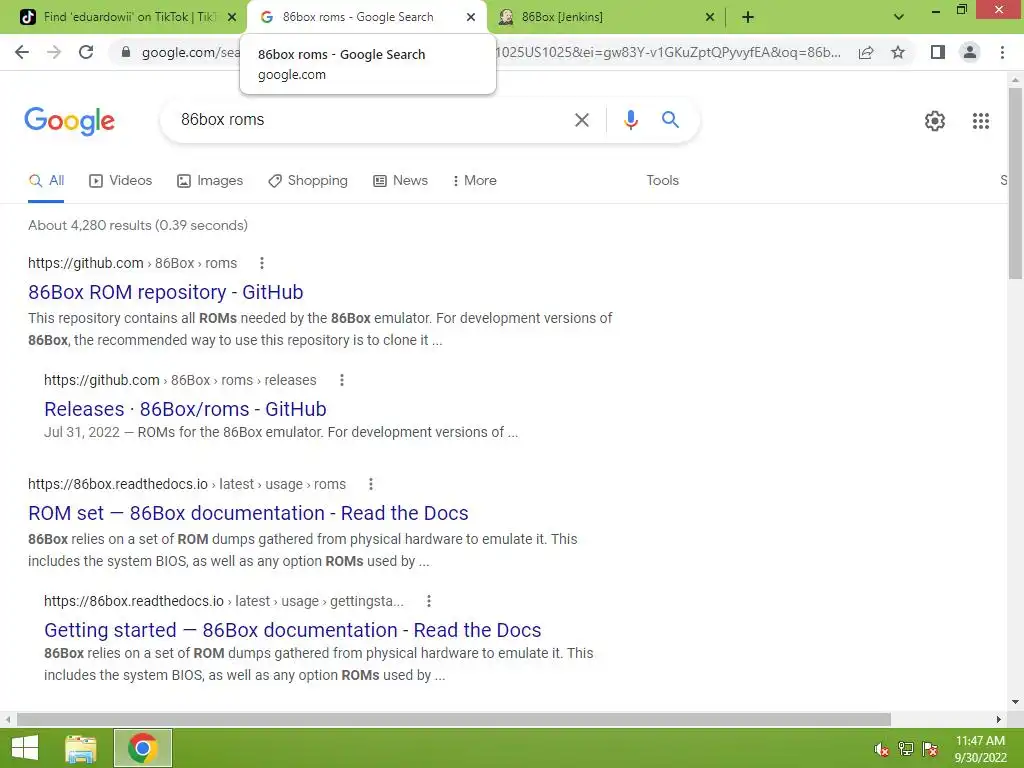Reload the current page
The height and width of the screenshot is (768, 1024).
pyautogui.click(x=86, y=52)
